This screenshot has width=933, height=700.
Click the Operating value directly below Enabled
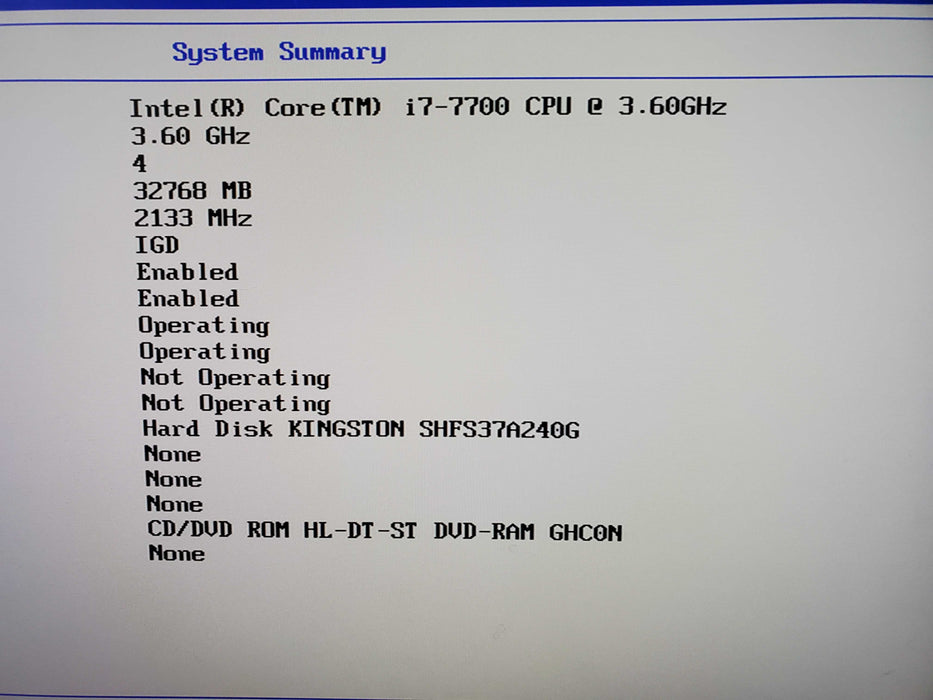pyautogui.click(x=204, y=326)
